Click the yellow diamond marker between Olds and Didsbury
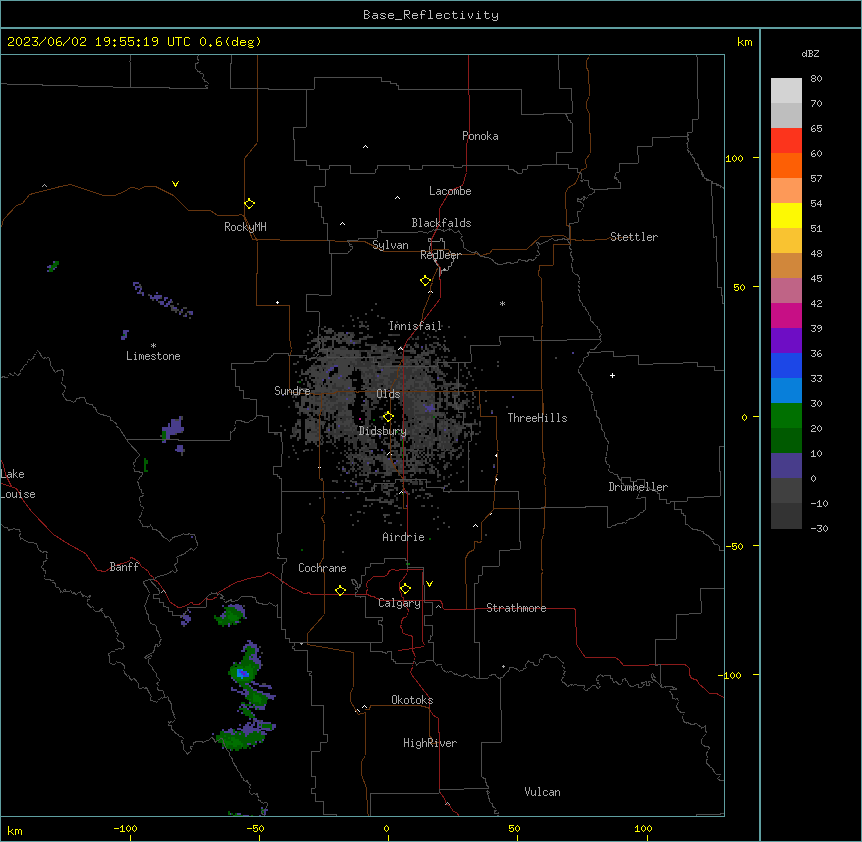Screen dimensions: 862x842 point(388,417)
